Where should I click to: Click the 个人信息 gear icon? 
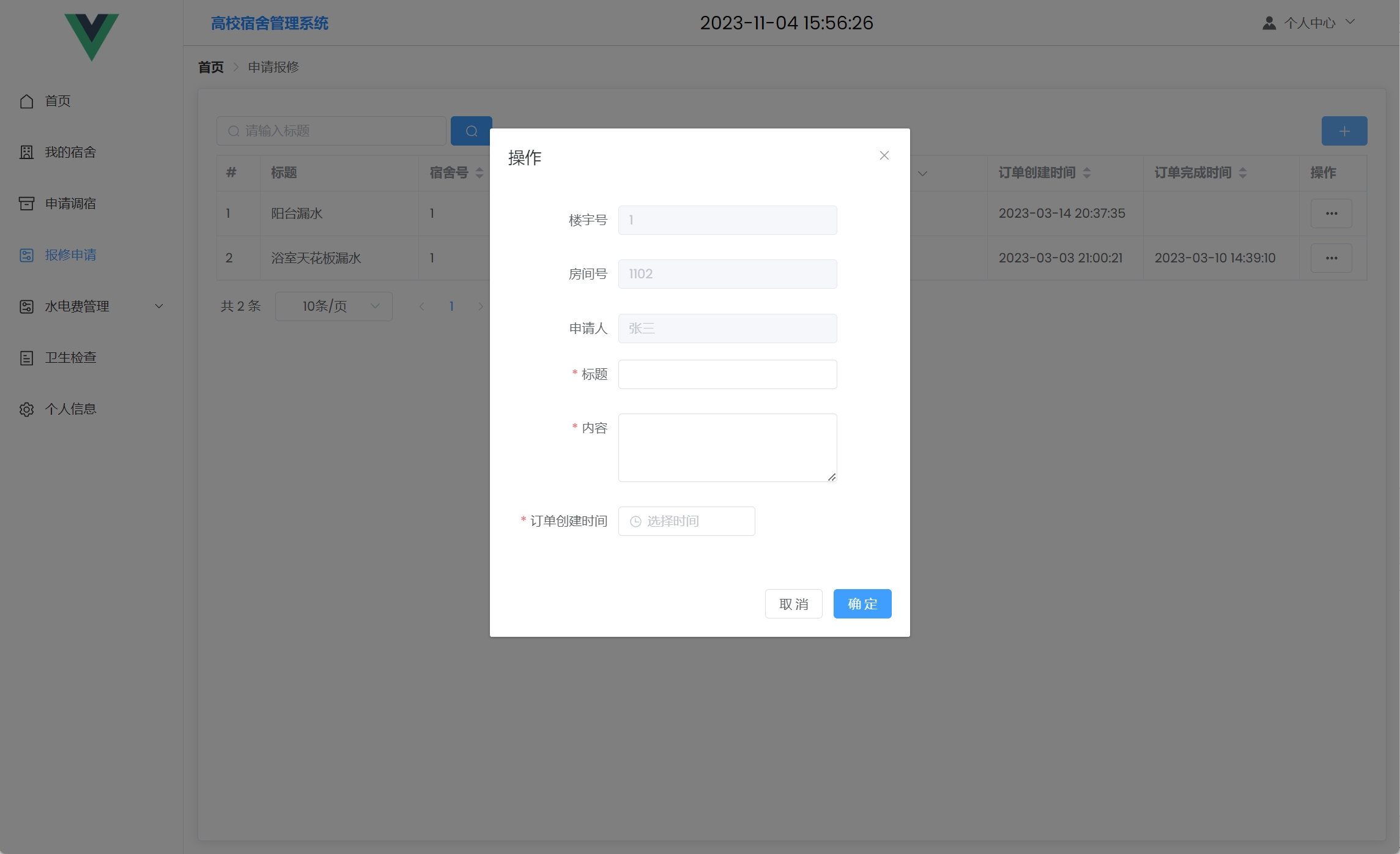click(x=26, y=409)
